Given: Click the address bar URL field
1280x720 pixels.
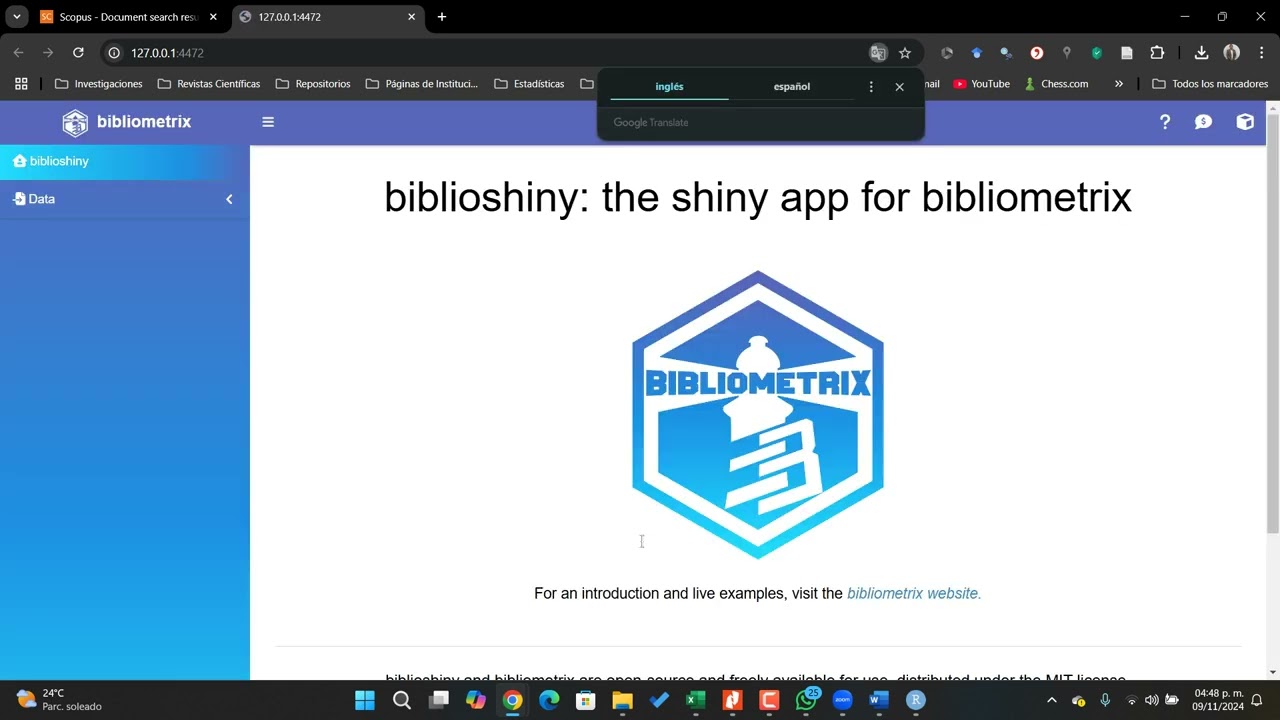Looking at the screenshot, I should (x=490, y=53).
